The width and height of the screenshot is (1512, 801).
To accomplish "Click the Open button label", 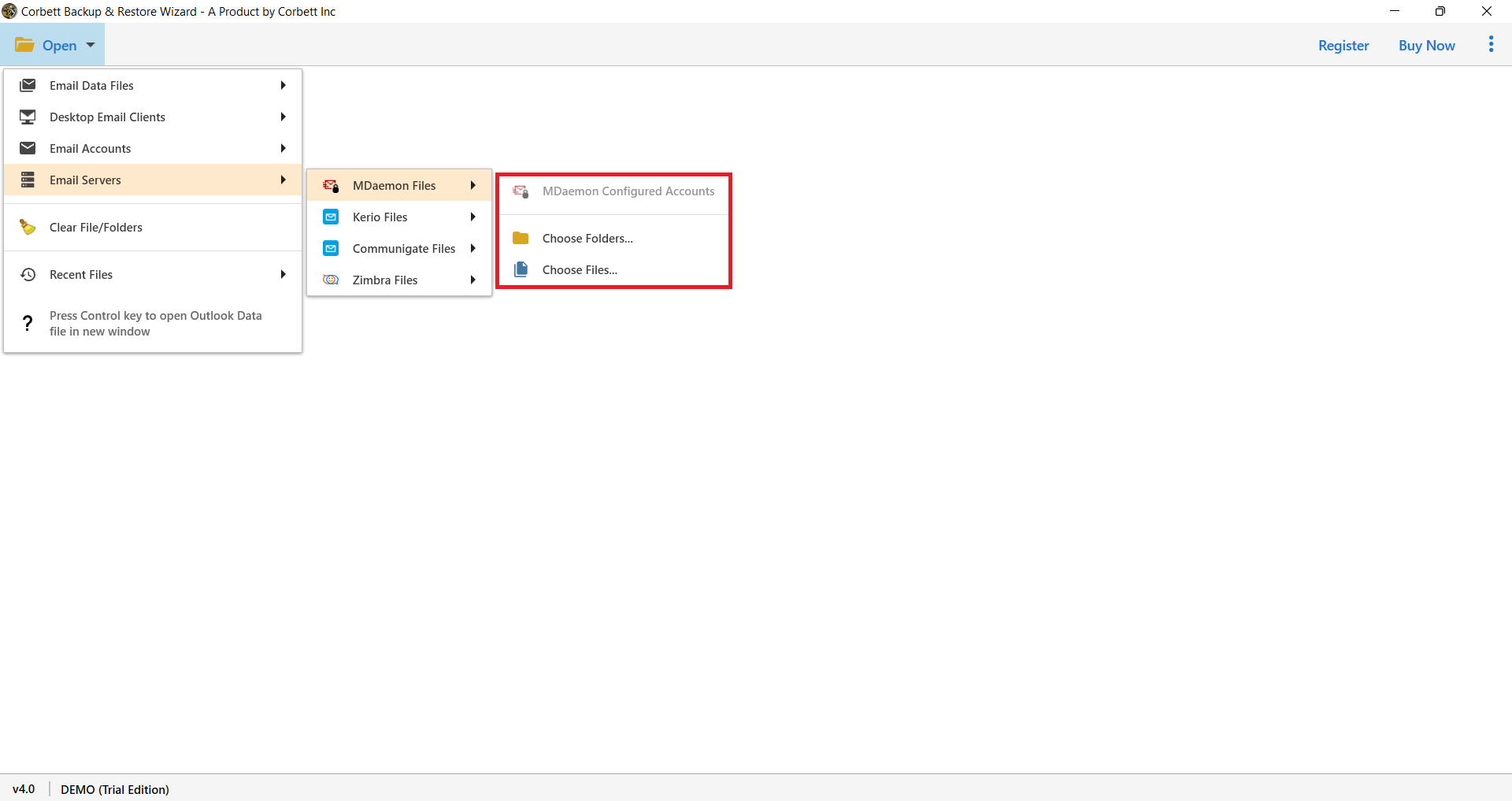I will coord(60,45).
